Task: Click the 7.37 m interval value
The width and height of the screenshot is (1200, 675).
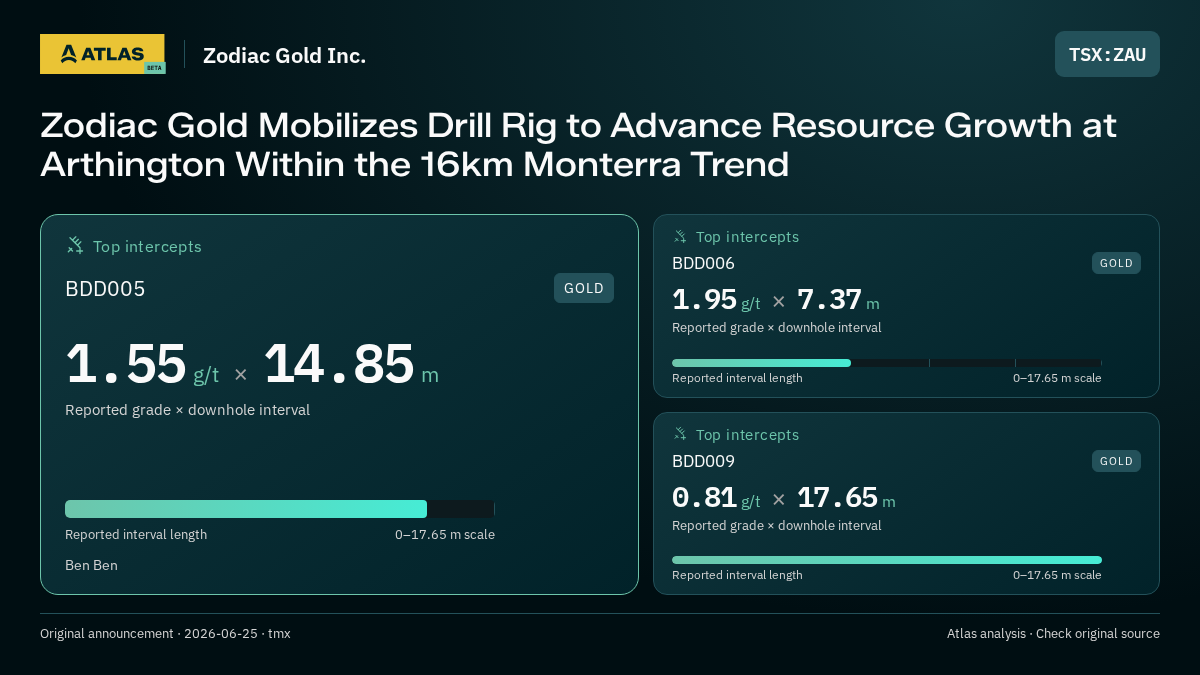Action: 838,300
